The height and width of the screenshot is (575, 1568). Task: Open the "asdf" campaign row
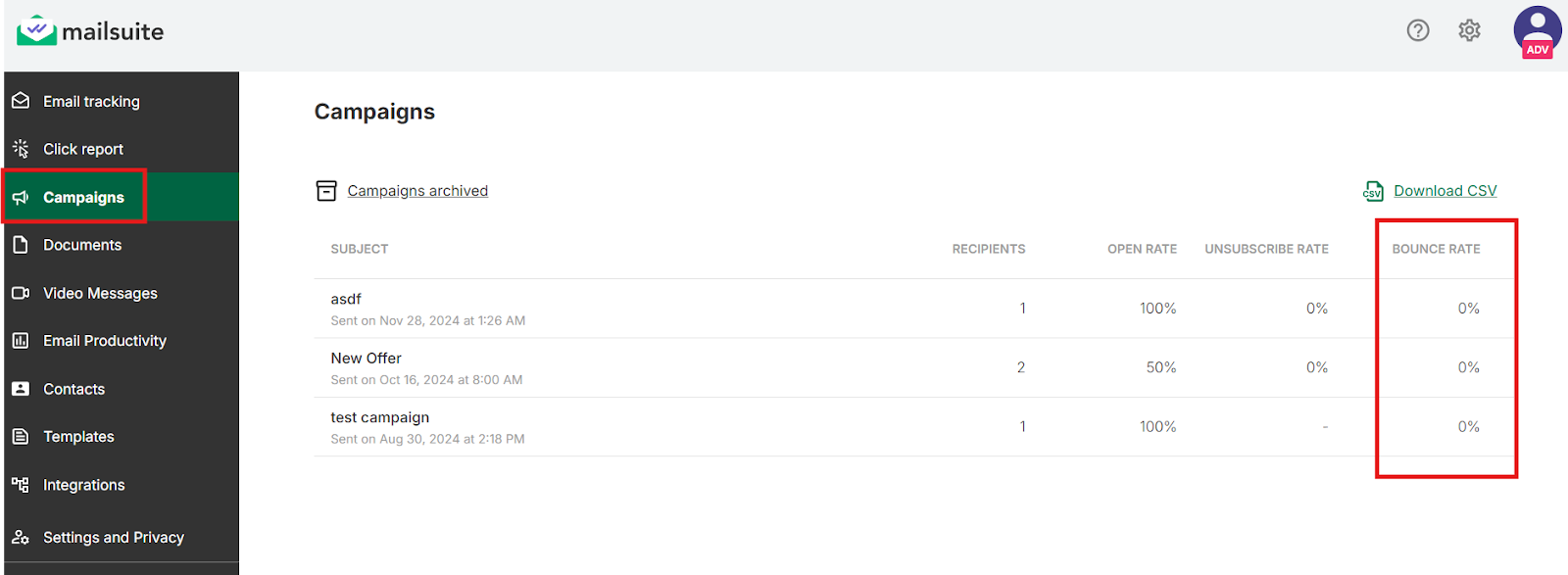(346, 300)
